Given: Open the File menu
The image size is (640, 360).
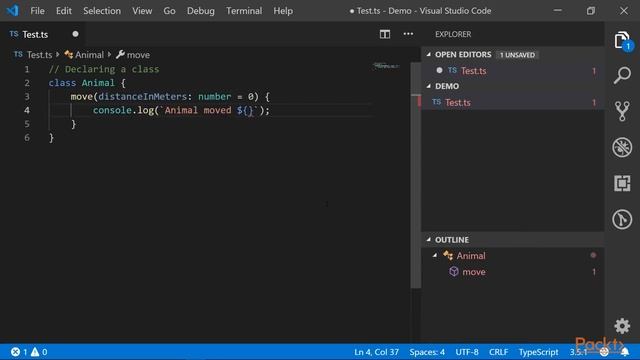Looking at the screenshot, I should 37,11.
